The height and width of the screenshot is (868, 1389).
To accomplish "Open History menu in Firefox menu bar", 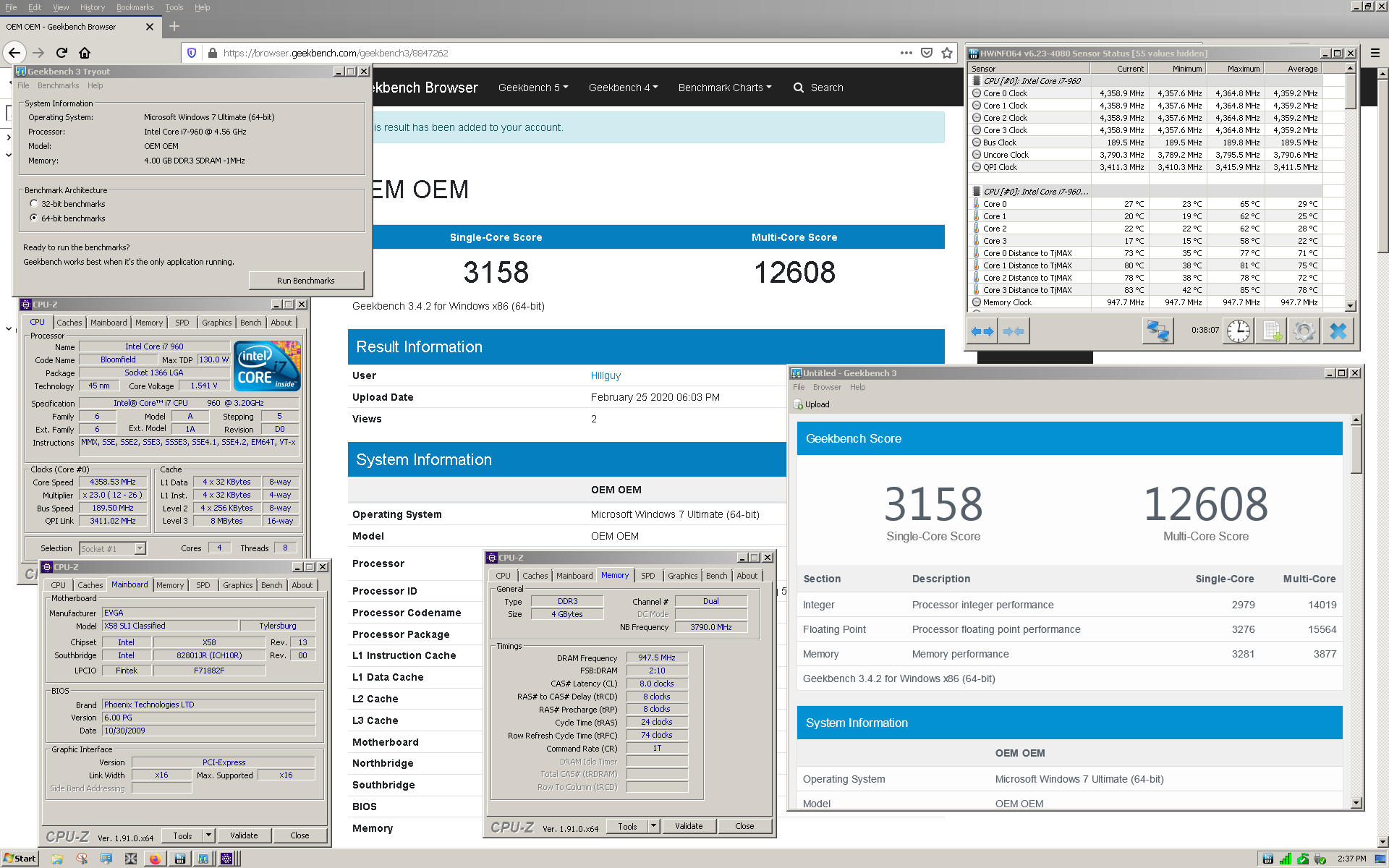I will [x=93, y=7].
